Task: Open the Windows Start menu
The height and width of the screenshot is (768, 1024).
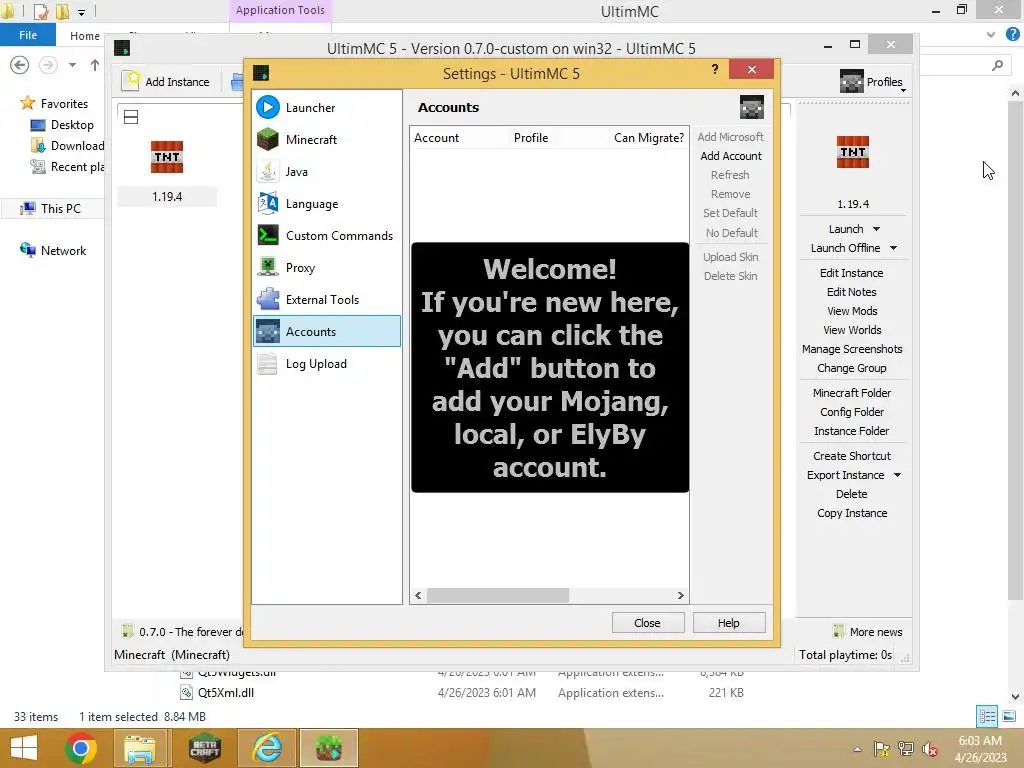Action: pyautogui.click(x=24, y=748)
